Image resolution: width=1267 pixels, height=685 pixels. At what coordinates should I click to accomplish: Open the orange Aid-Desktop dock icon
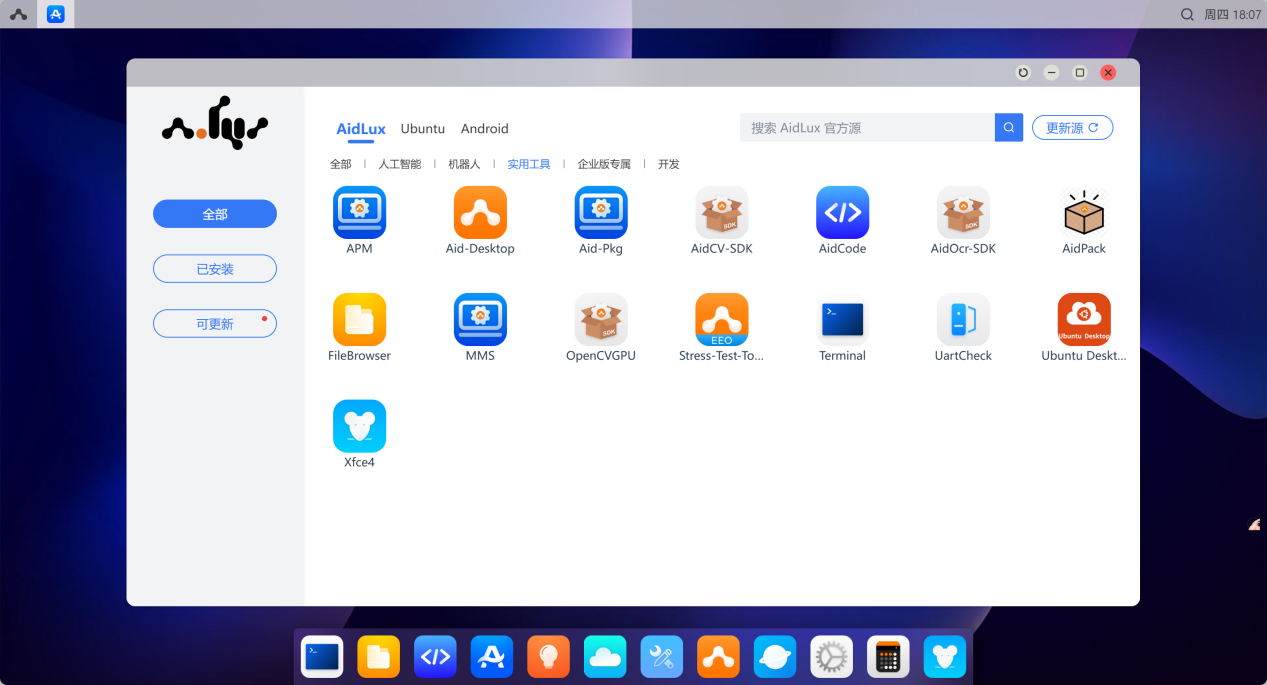718,657
